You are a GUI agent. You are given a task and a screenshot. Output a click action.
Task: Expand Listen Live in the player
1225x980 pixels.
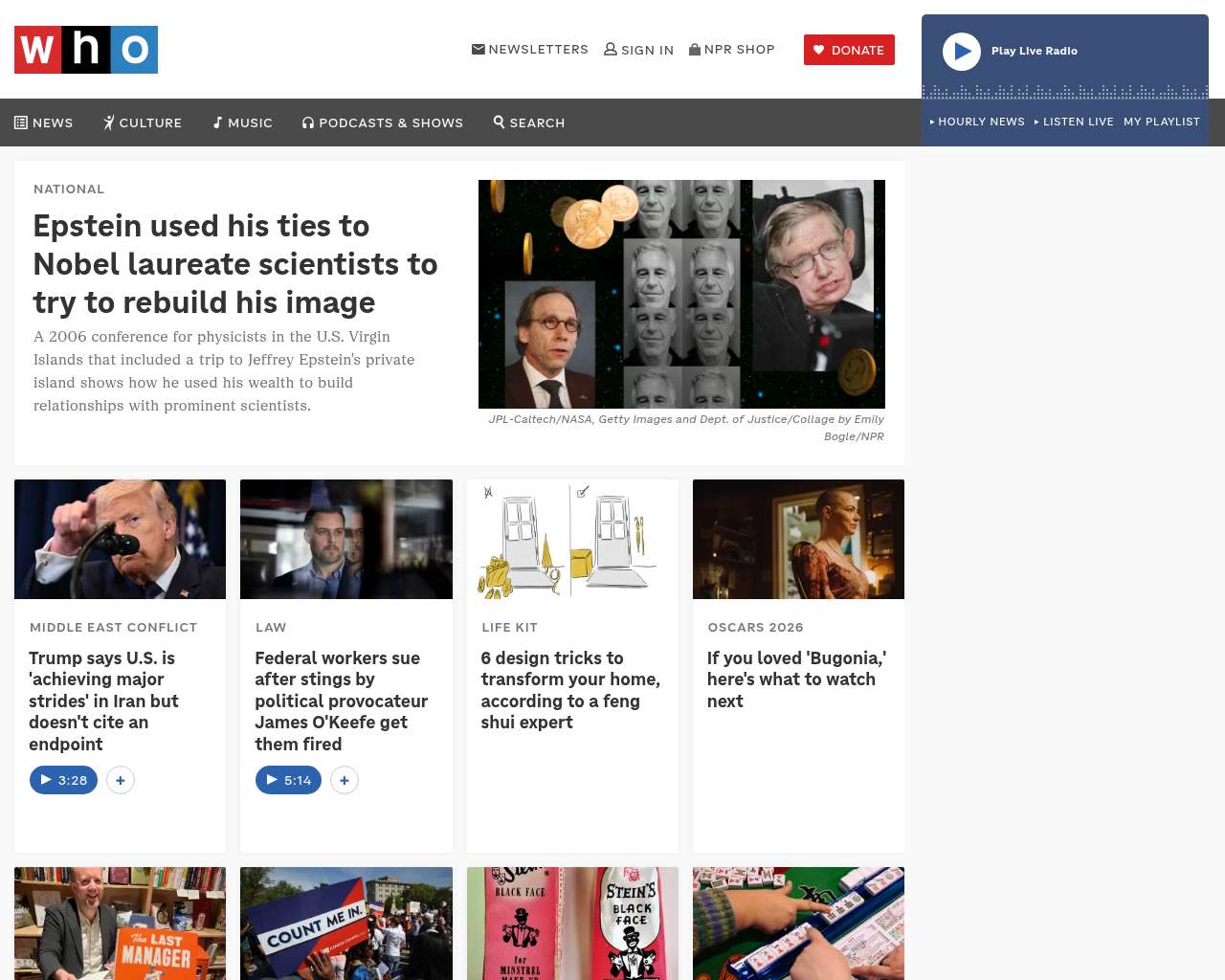click(x=1074, y=122)
